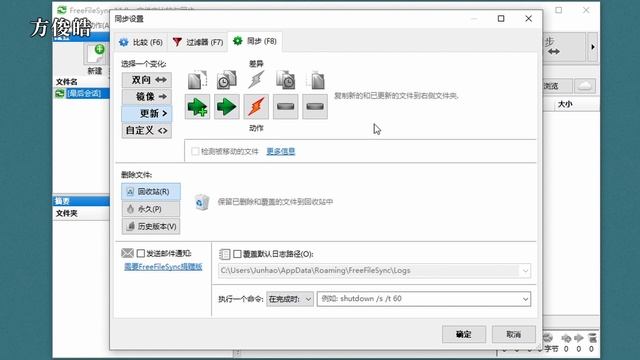Viewport: 640px width, 360px height.
Task: Click left-only file difference icon
Action: click(x=198, y=80)
